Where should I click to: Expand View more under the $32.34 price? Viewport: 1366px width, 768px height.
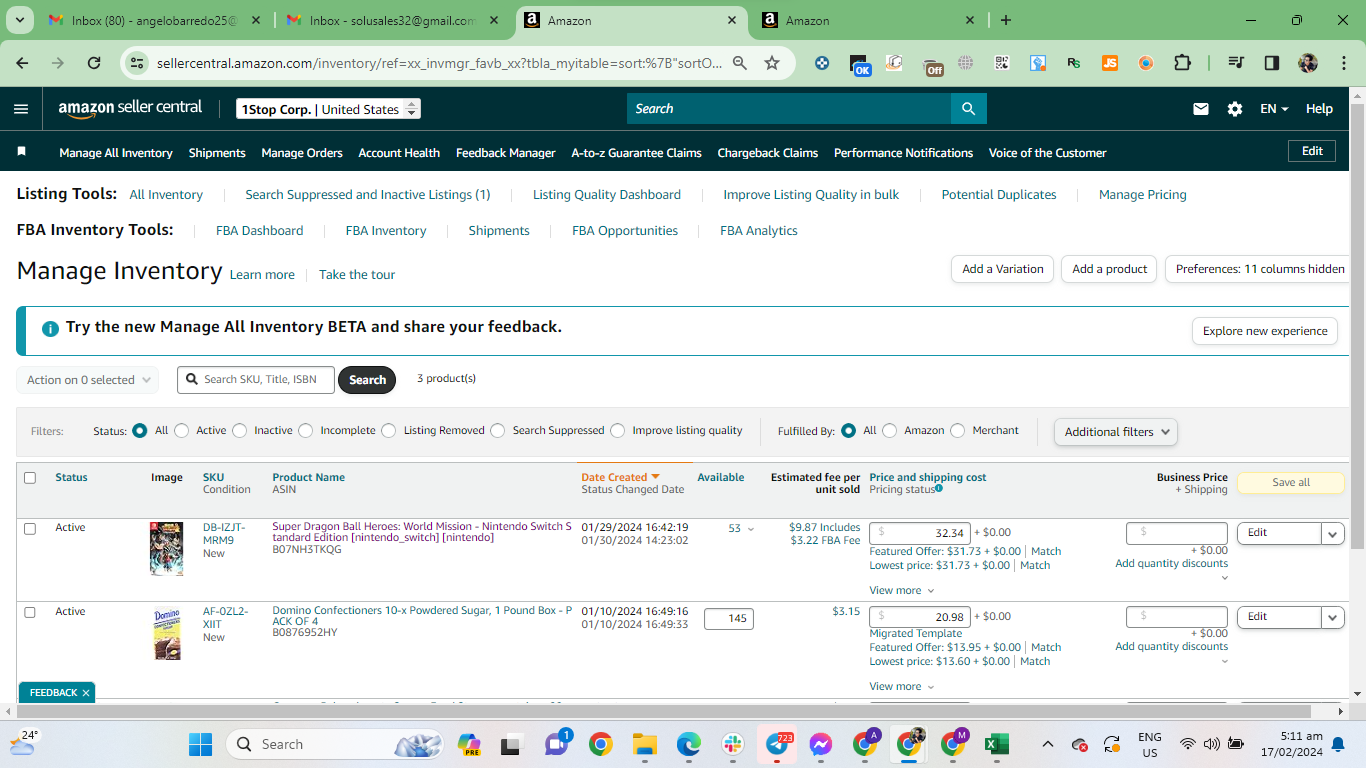[x=902, y=591]
